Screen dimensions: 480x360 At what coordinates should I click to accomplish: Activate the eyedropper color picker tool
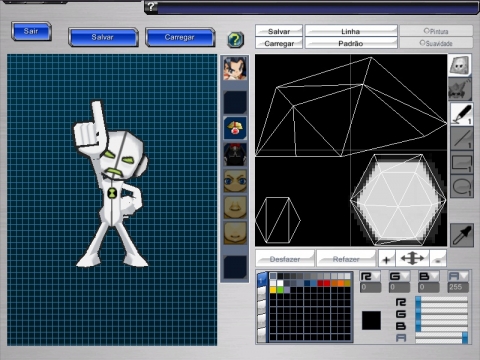click(462, 235)
